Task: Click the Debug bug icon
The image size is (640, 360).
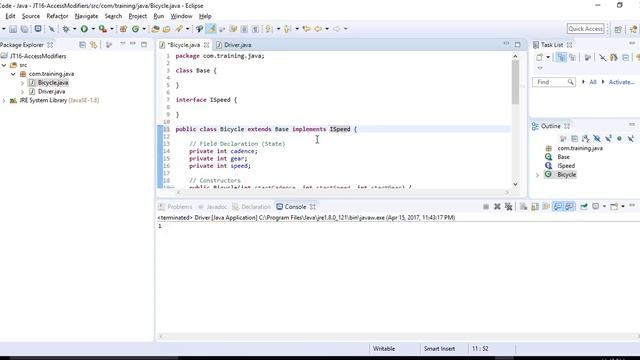Action: pos(65,29)
